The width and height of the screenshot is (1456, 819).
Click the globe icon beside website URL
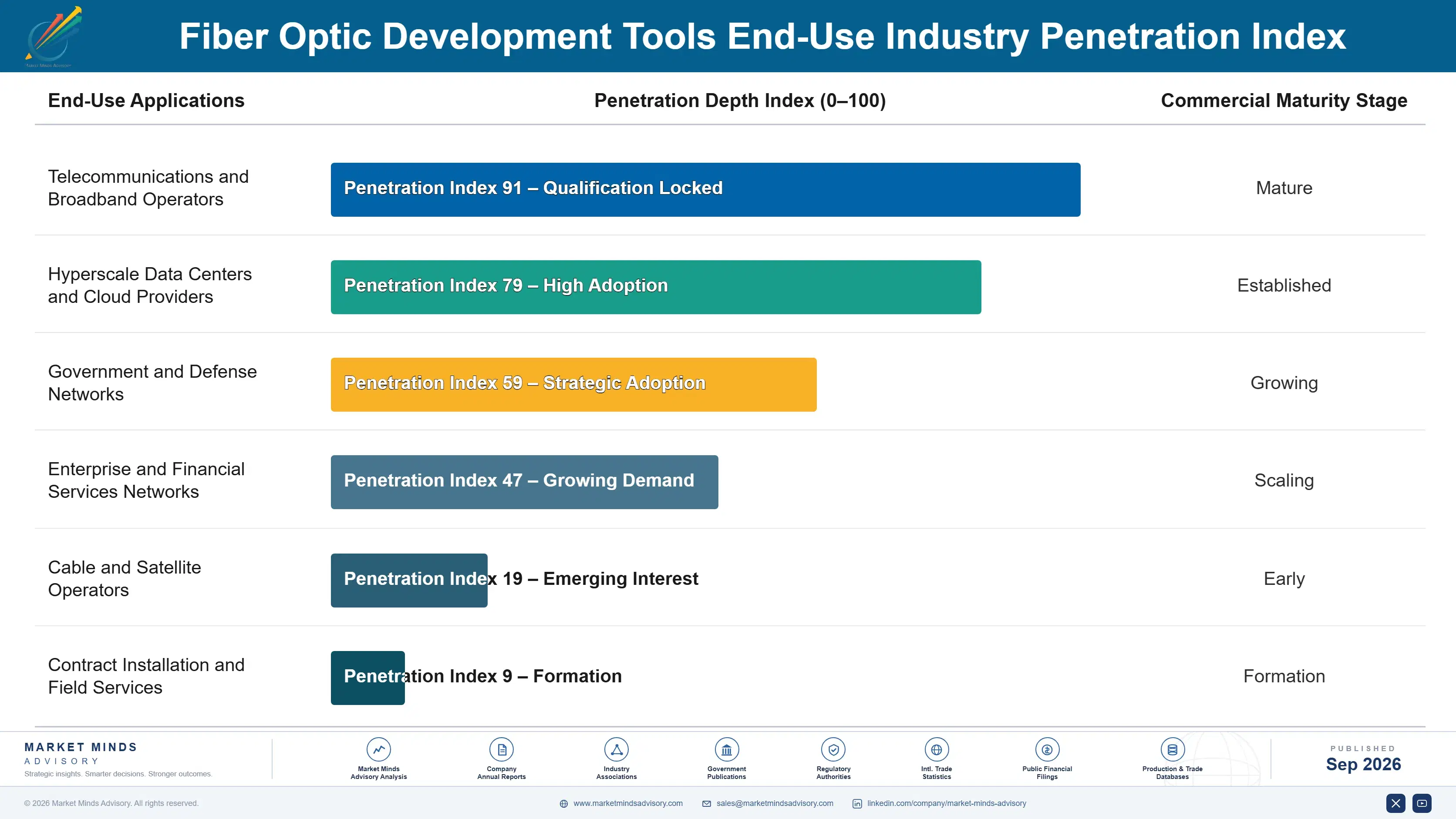coord(563,804)
